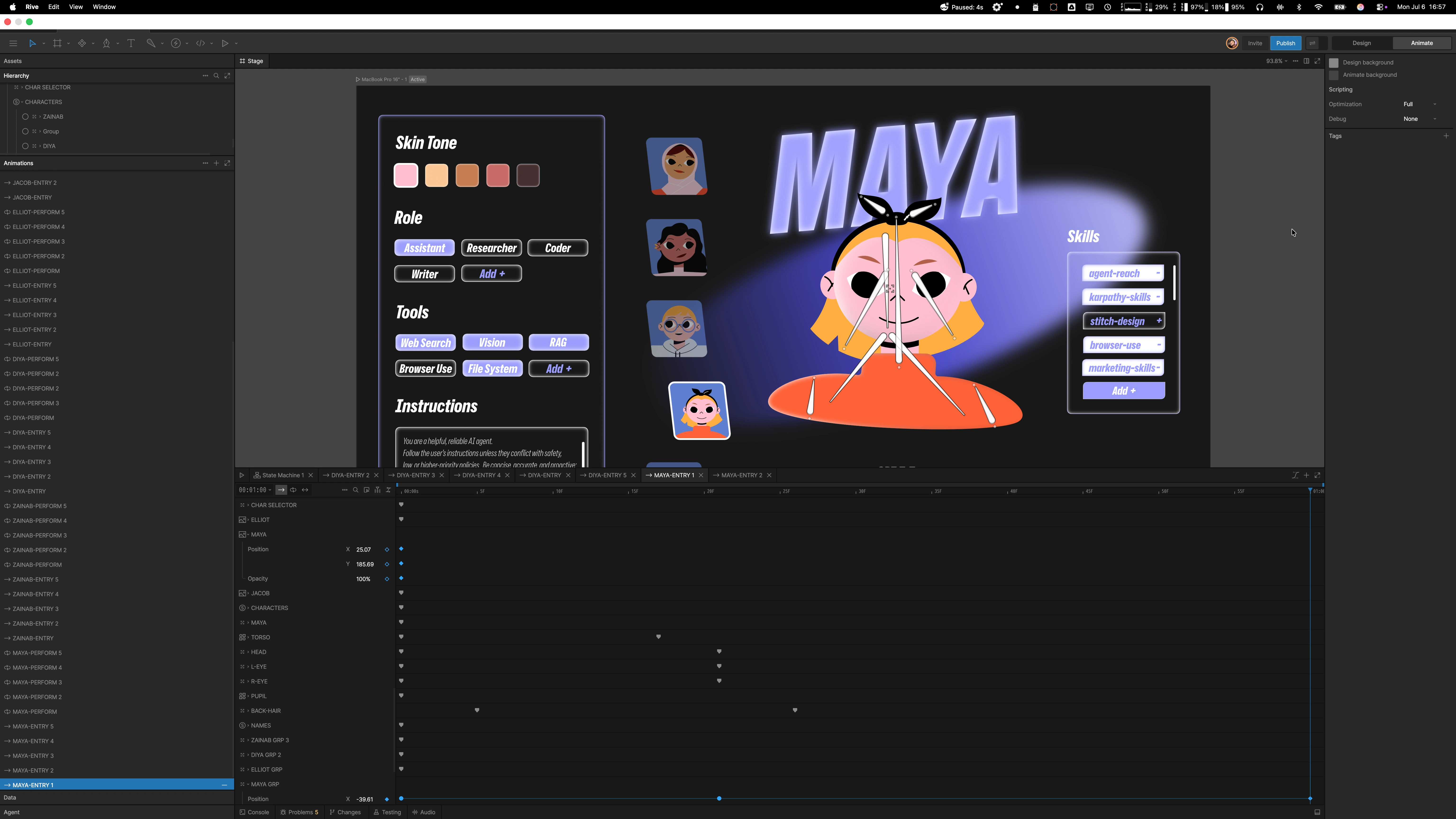Select the Pen tool
The image size is (1456, 819).
tap(106, 43)
